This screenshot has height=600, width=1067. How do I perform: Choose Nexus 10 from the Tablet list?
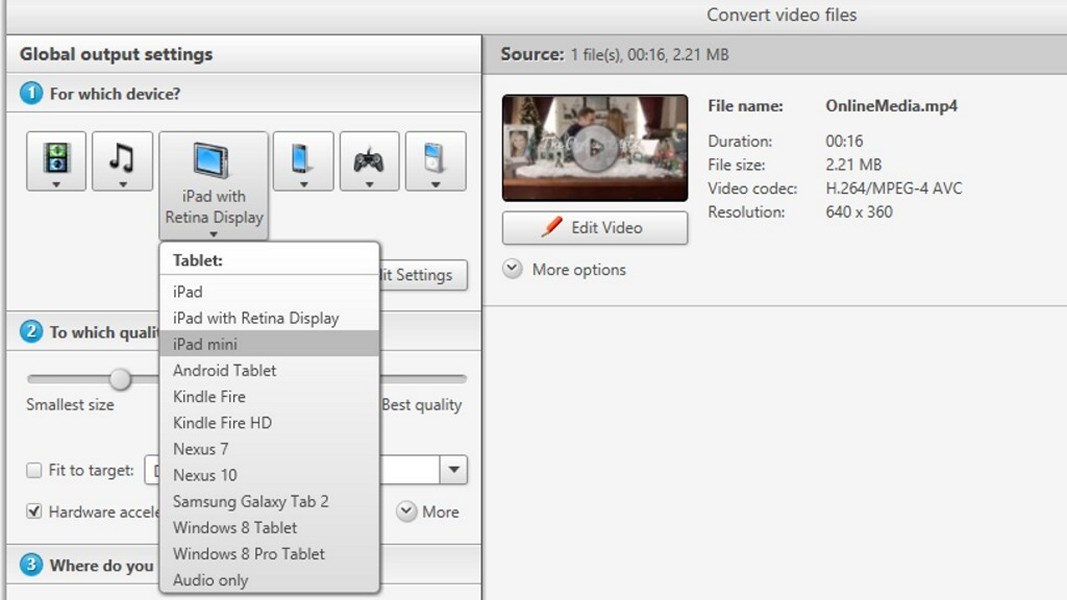click(269, 476)
